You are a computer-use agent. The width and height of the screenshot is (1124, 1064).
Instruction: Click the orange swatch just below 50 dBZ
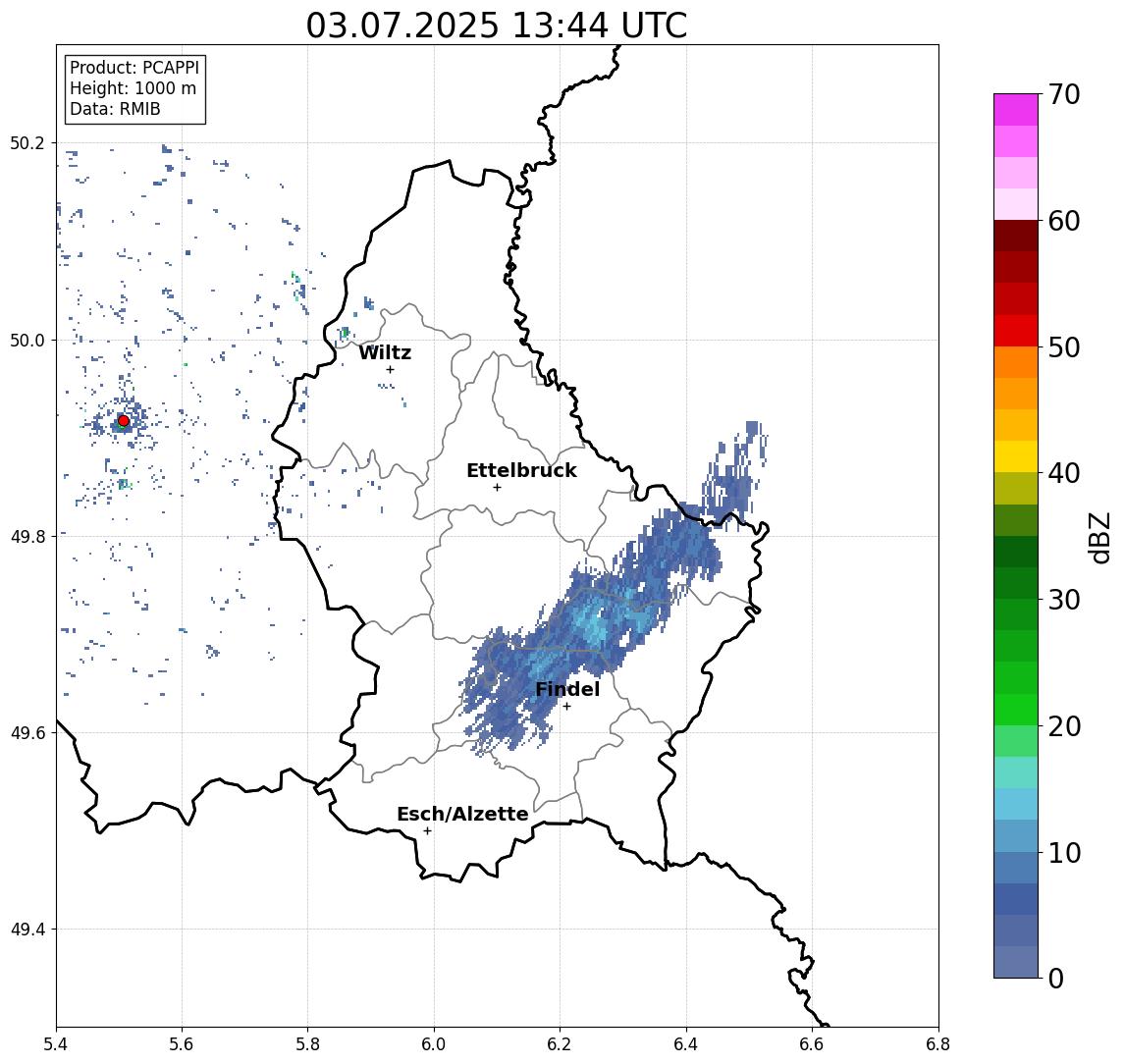(x=1016, y=362)
